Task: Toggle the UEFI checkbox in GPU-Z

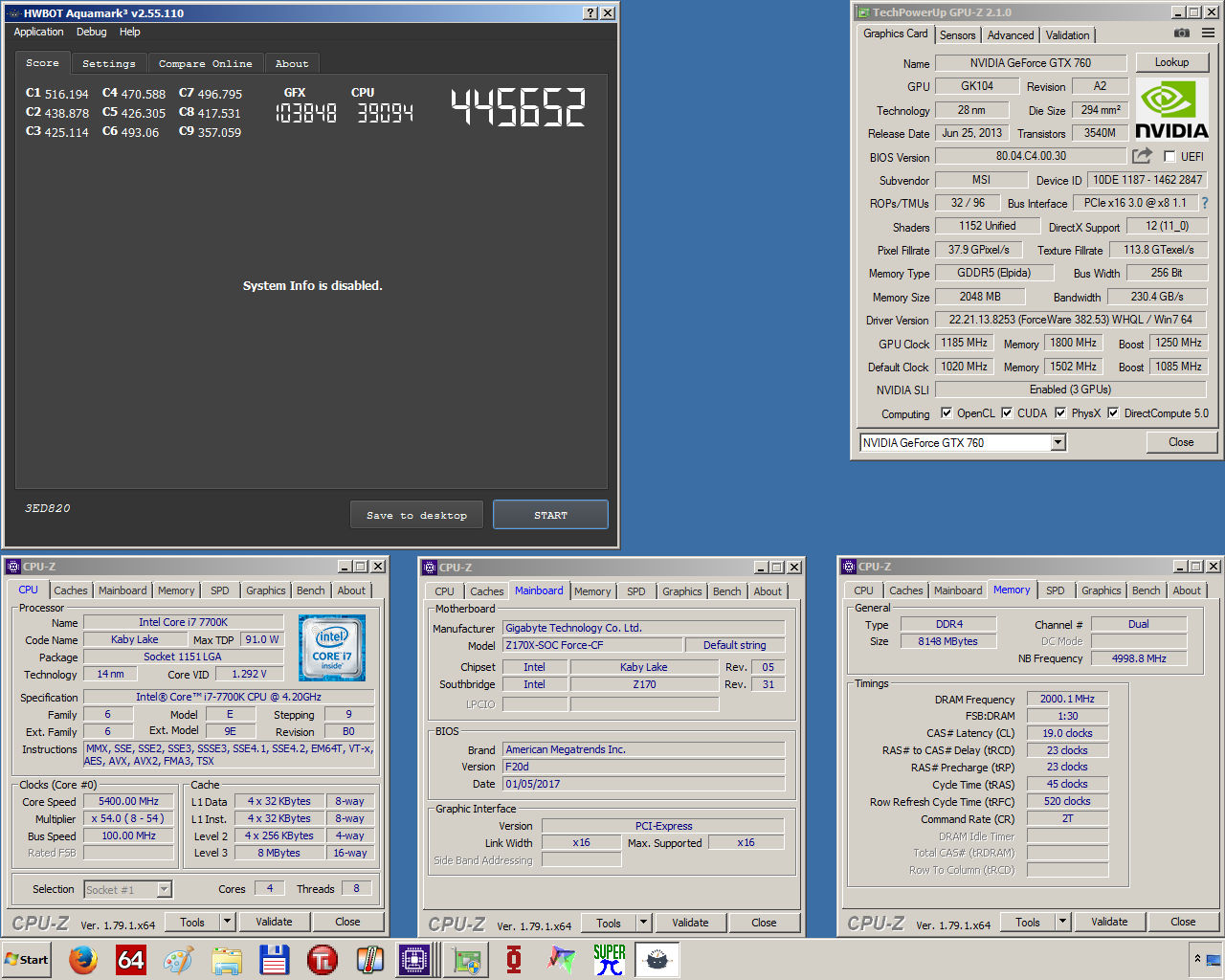Action: tap(1169, 156)
